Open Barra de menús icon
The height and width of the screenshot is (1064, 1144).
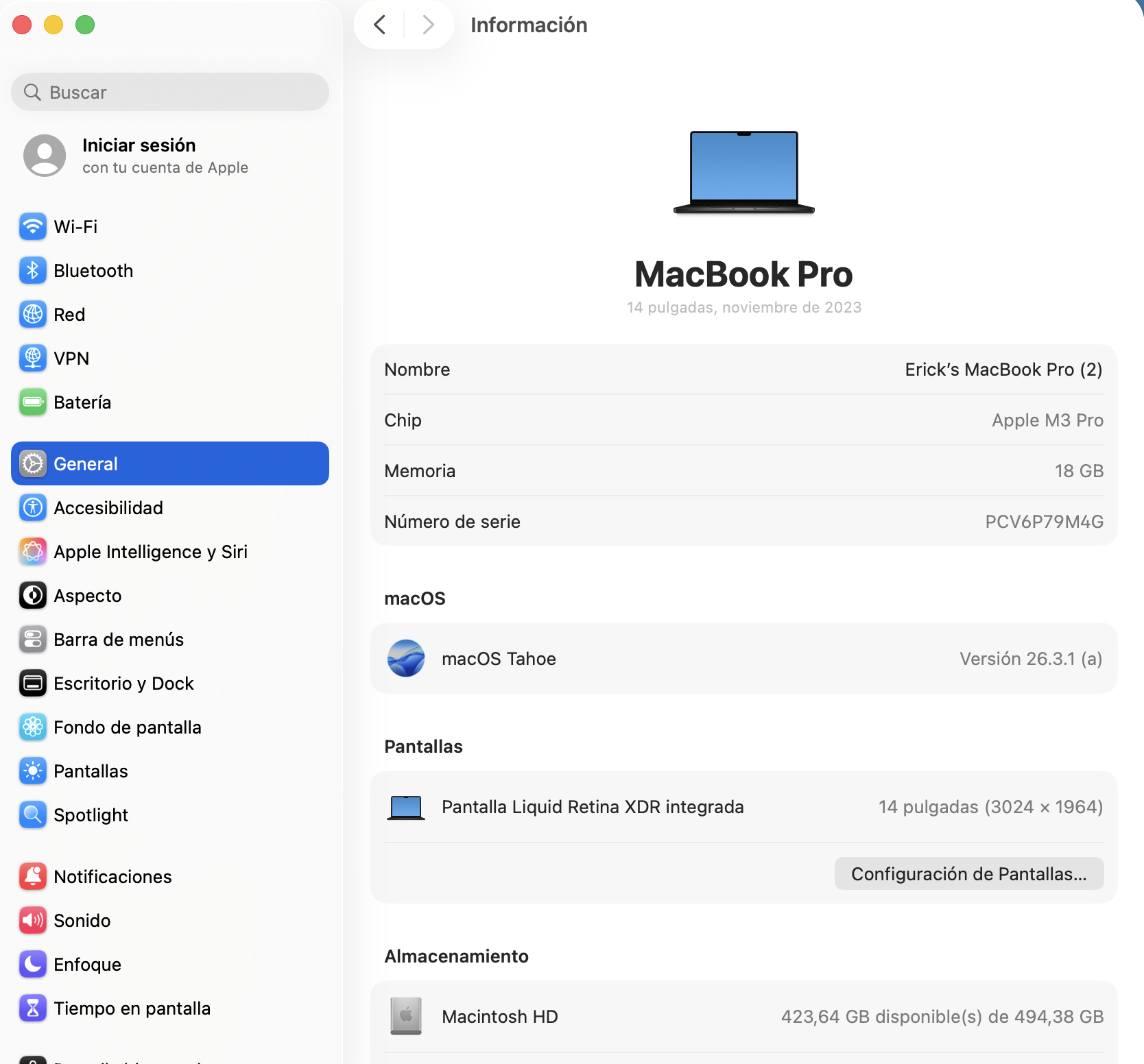33,639
